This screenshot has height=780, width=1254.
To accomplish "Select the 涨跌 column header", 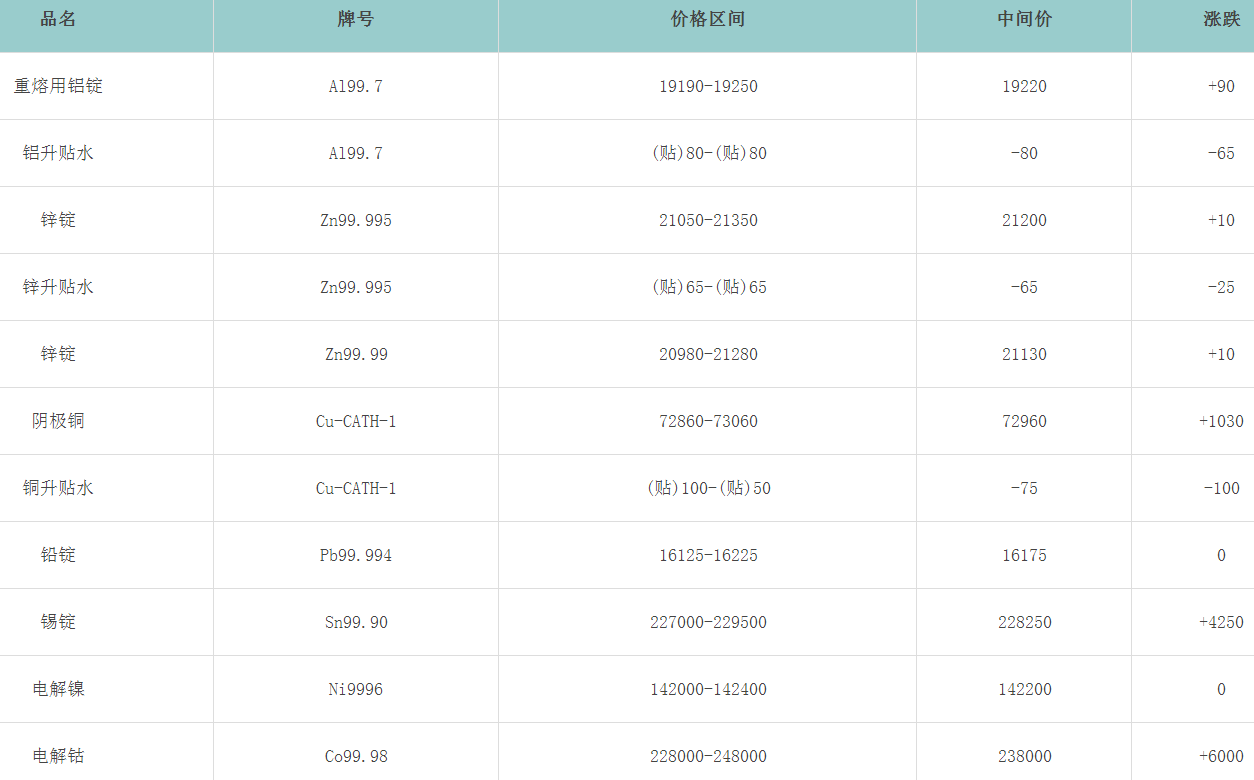I will click(x=1221, y=20).
